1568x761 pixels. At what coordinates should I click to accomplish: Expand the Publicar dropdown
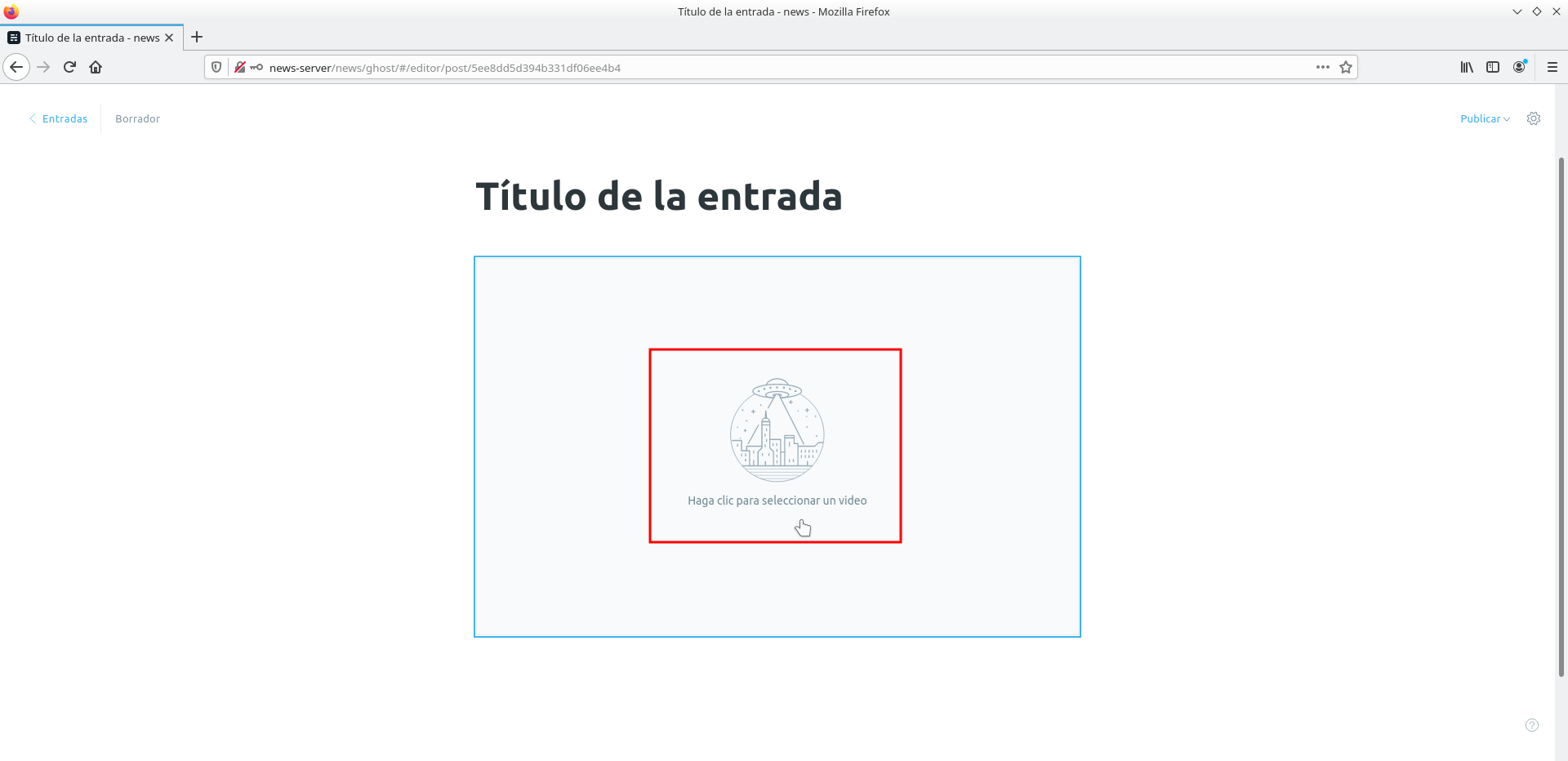pyautogui.click(x=1485, y=118)
